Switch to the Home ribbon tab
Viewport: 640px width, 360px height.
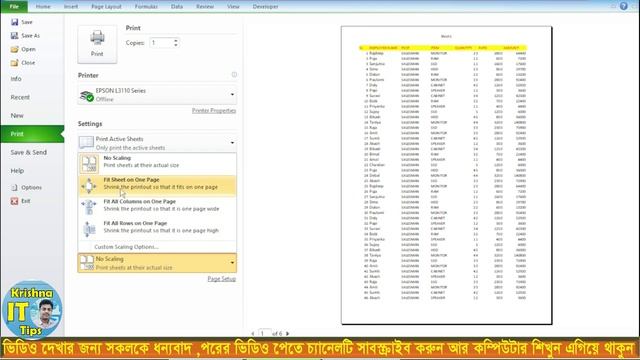(43, 7)
